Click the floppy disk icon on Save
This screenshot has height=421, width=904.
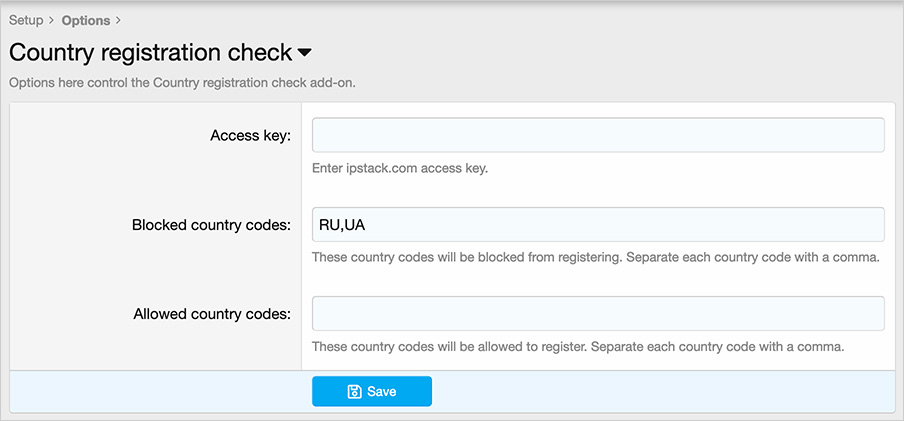point(354,392)
